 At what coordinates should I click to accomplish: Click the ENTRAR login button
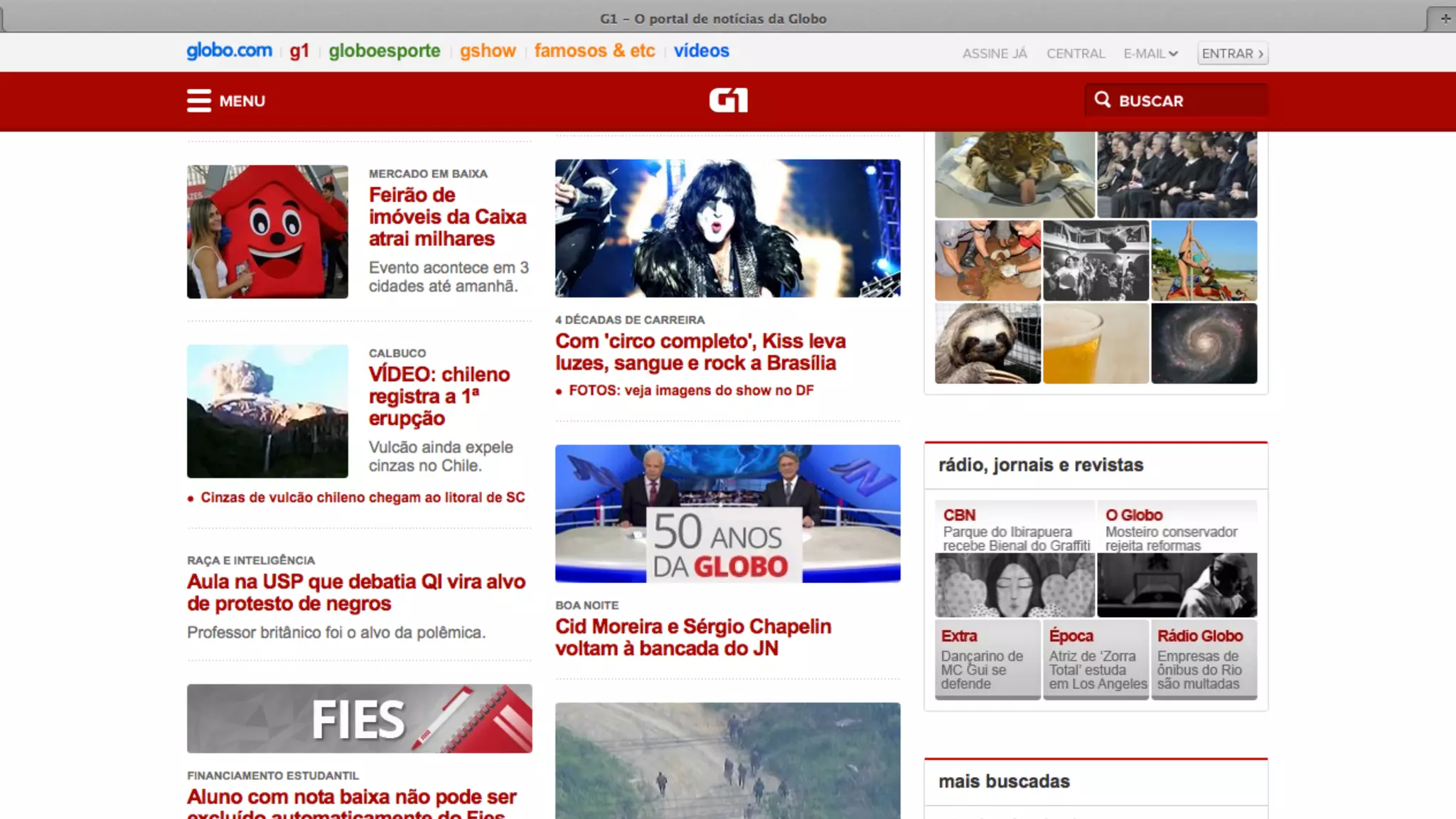coord(1232,53)
